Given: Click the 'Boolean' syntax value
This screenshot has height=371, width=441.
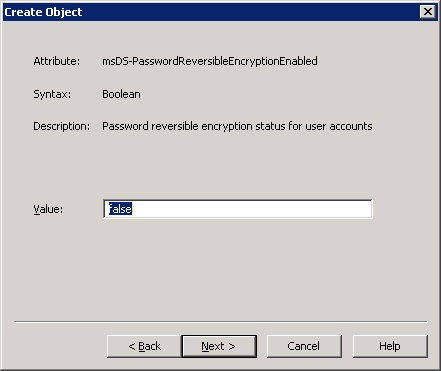Looking at the screenshot, I should coord(121,94).
